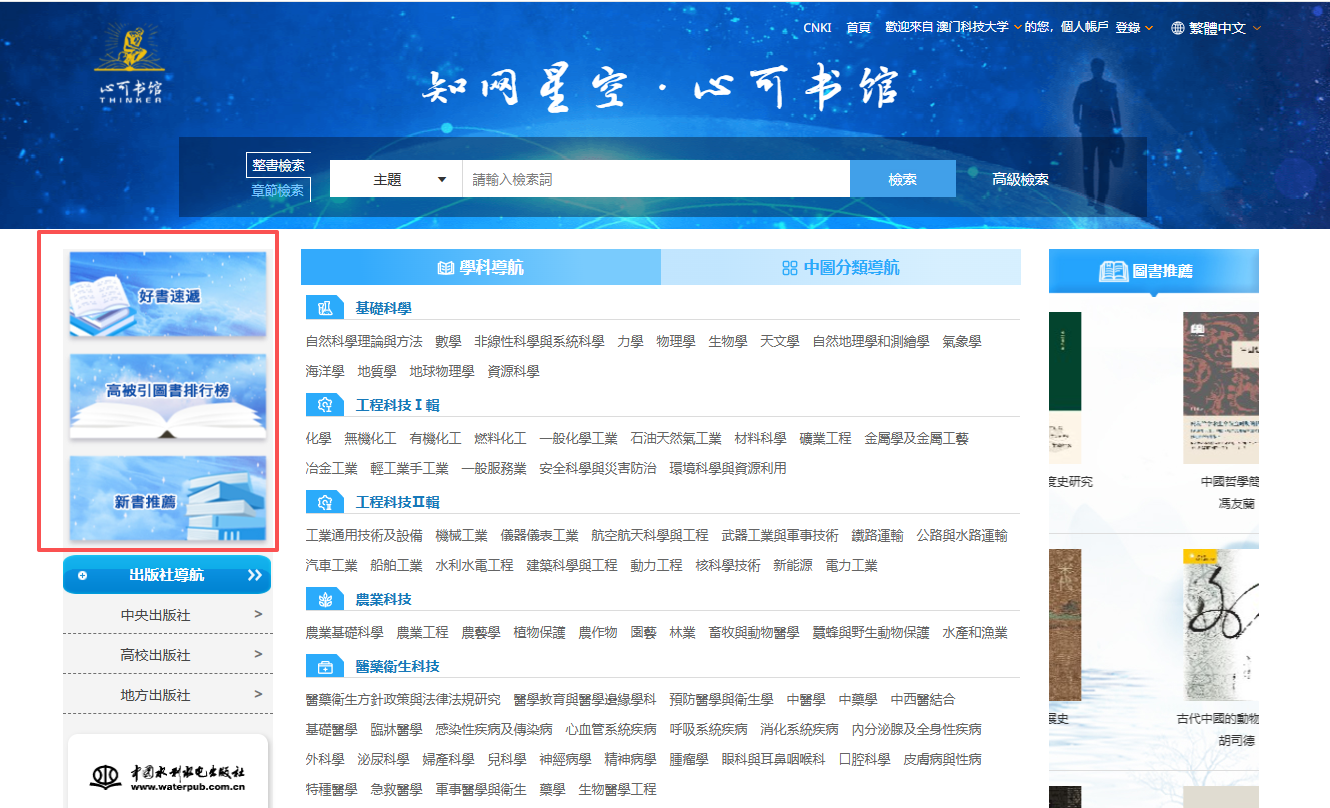Open the 新書推薦 banner
The image size is (1330, 808).
168,498
